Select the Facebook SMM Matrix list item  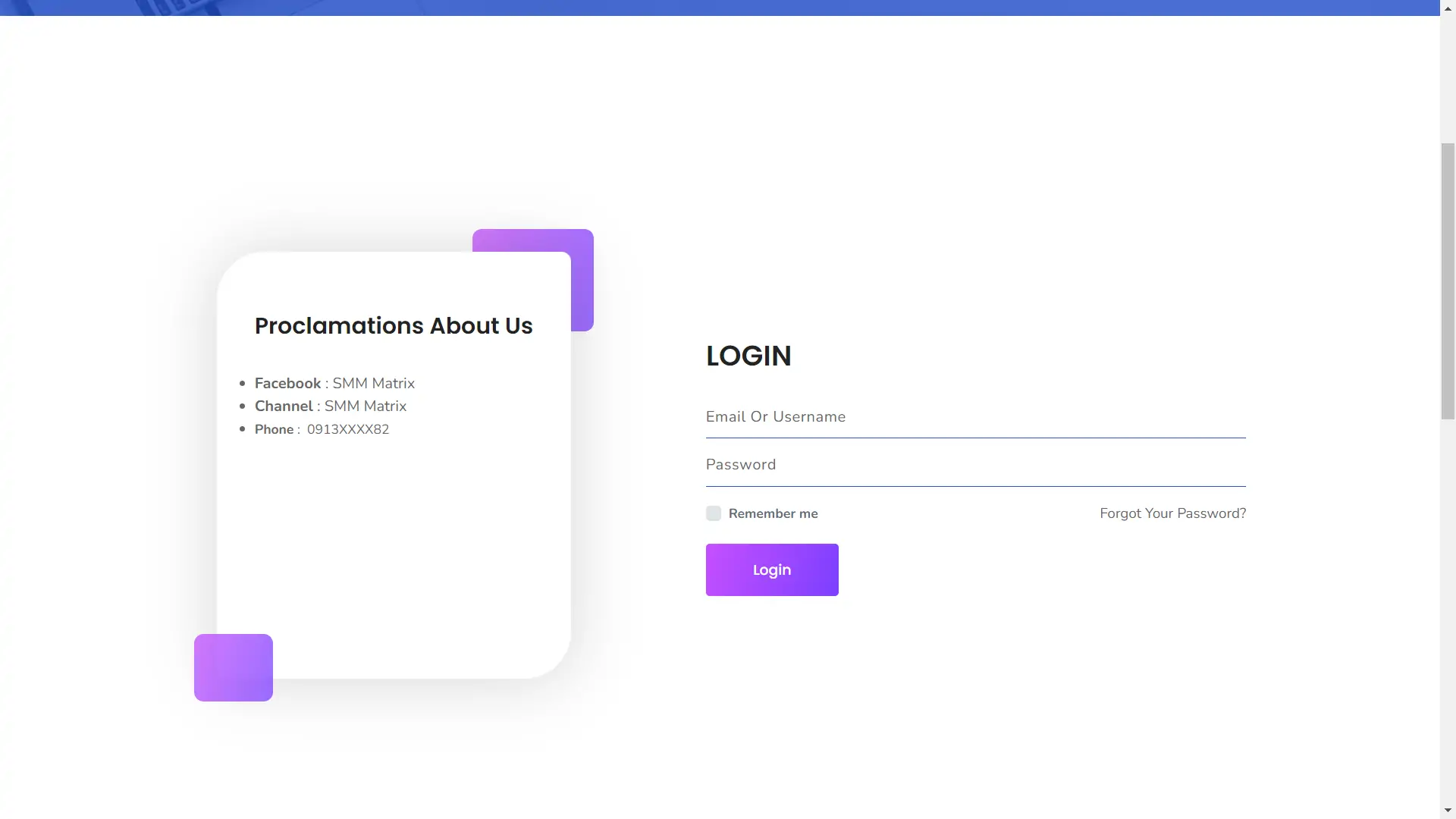point(334,384)
